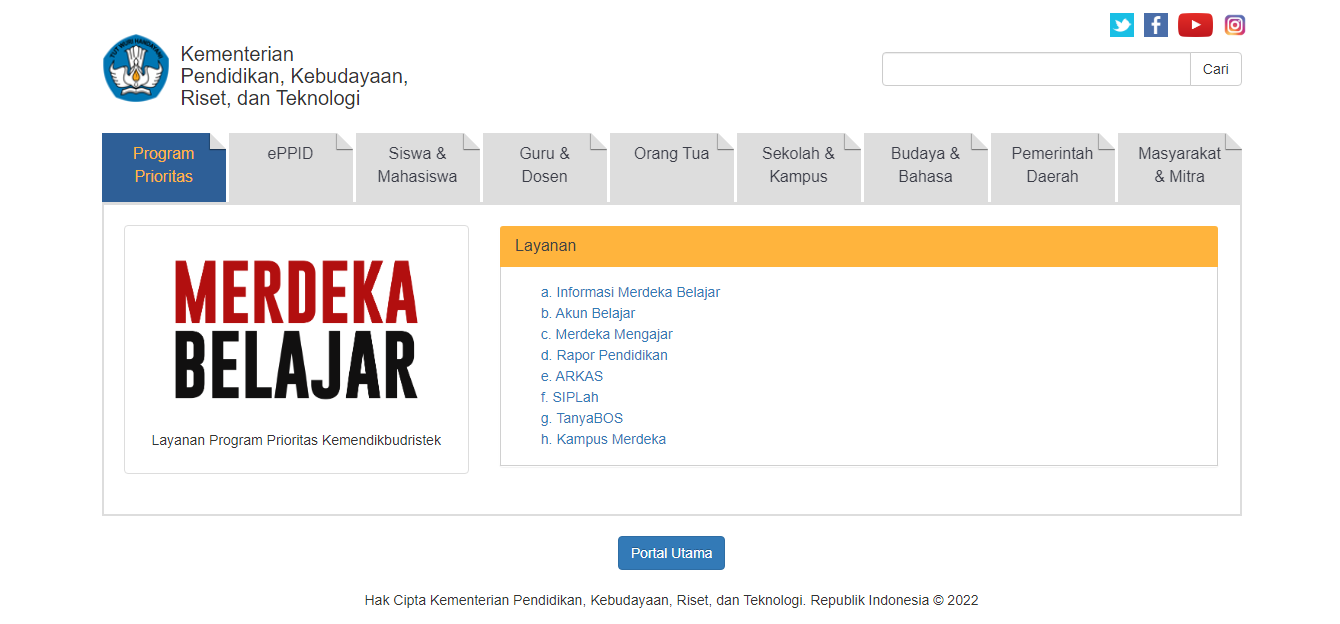Switch to the ePPID tab
The width and height of the screenshot is (1340, 624).
coord(291,167)
